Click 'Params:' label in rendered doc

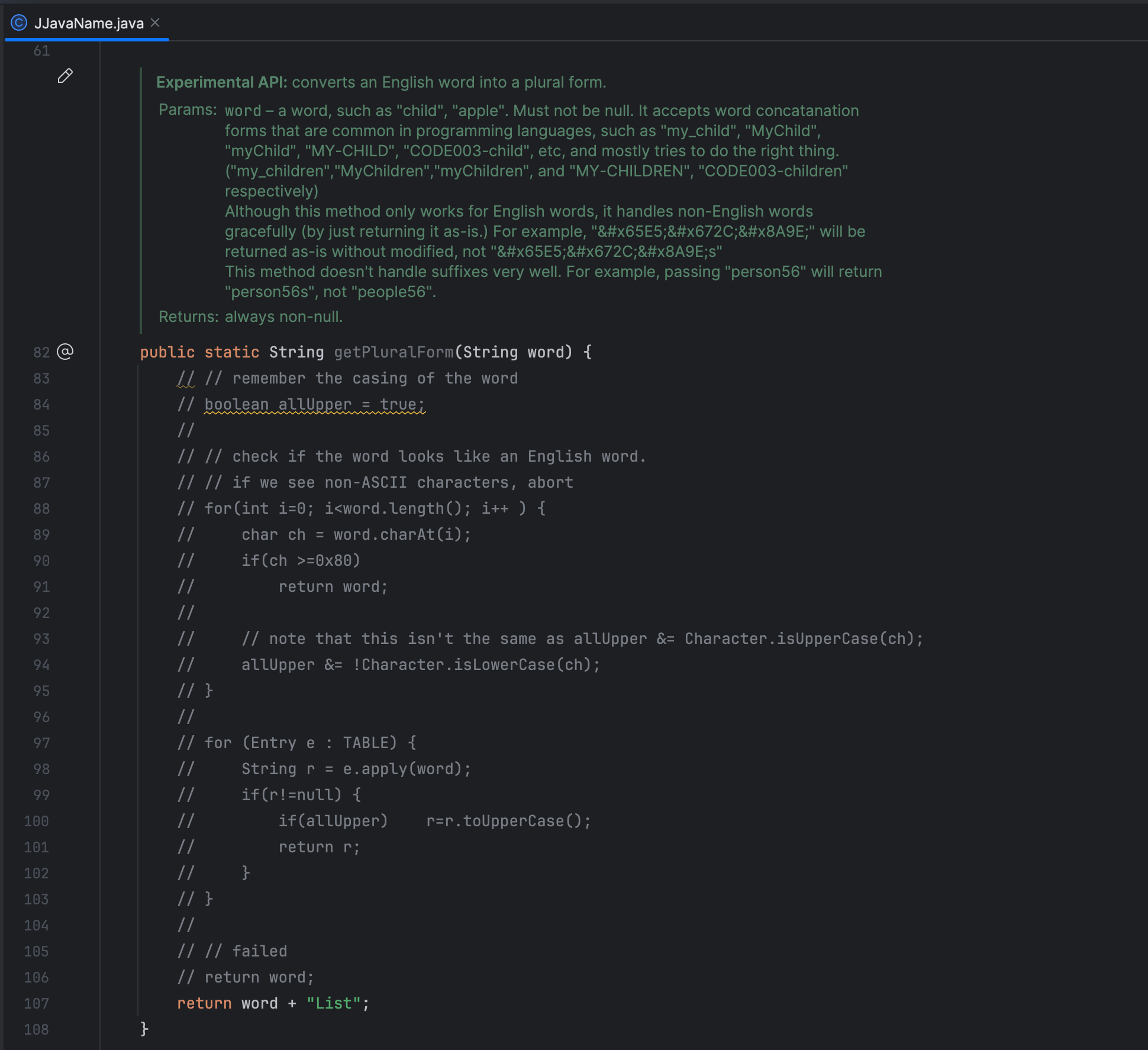coord(188,110)
